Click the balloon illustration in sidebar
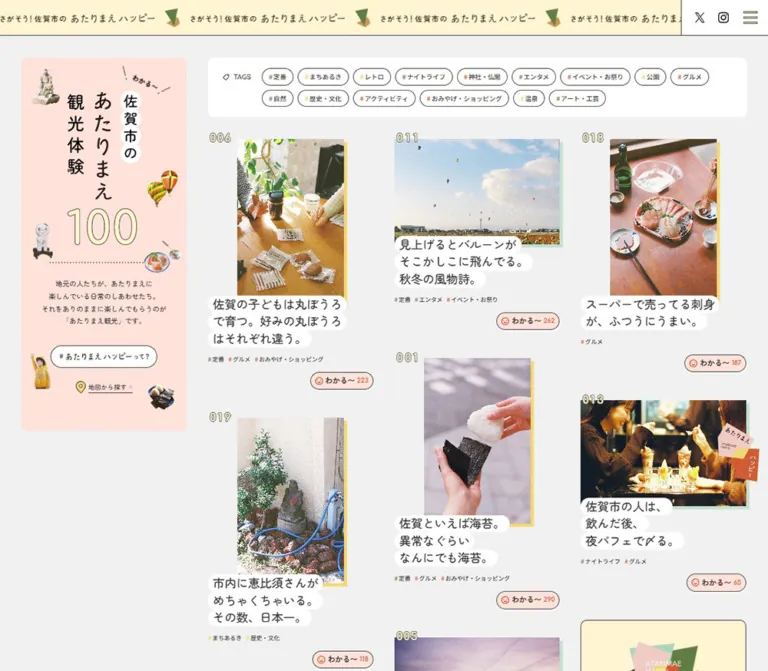This screenshot has height=671, width=768. (163, 187)
